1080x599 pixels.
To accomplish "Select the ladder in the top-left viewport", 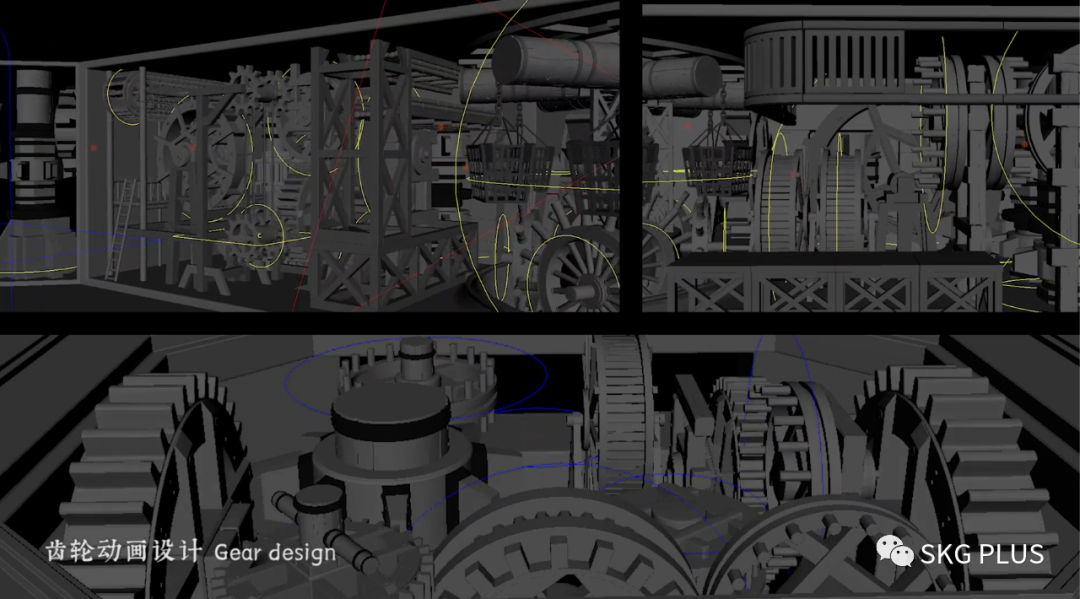I will point(125,226).
